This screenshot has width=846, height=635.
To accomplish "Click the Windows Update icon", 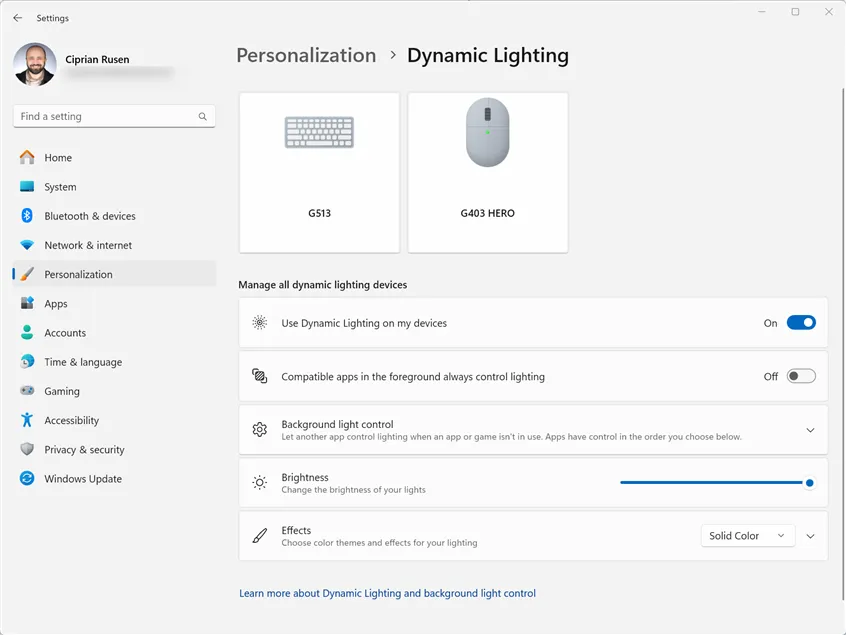I will [x=27, y=479].
